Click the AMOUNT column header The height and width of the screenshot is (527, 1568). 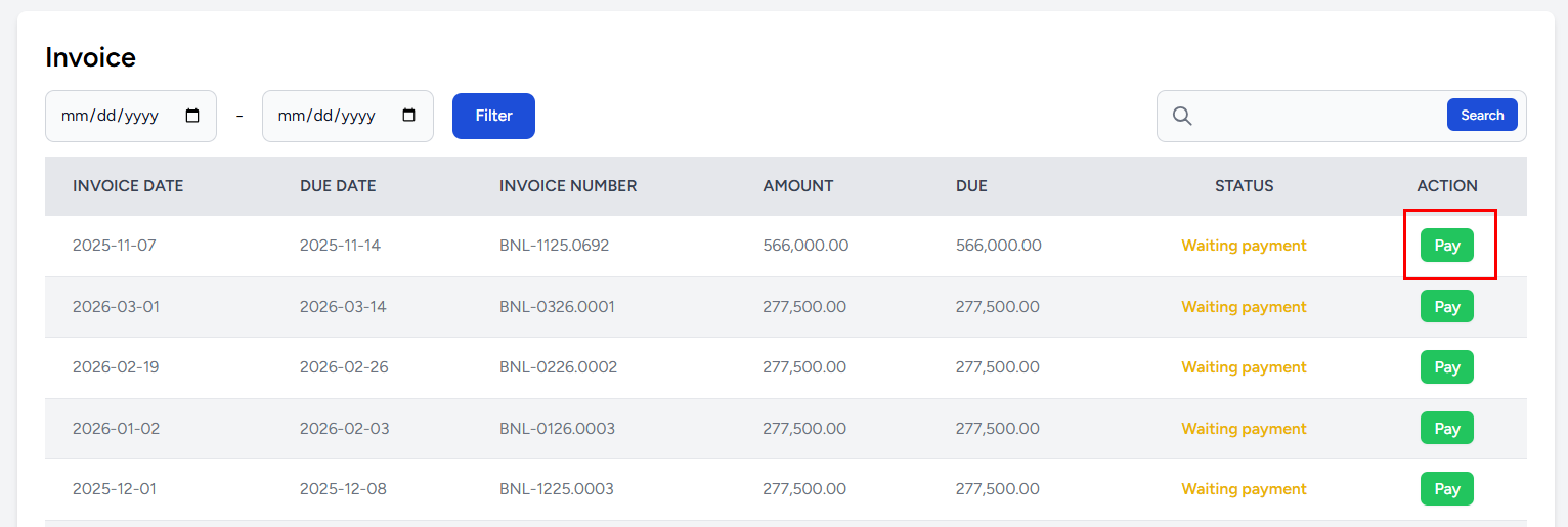pyautogui.click(x=798, y=186)
